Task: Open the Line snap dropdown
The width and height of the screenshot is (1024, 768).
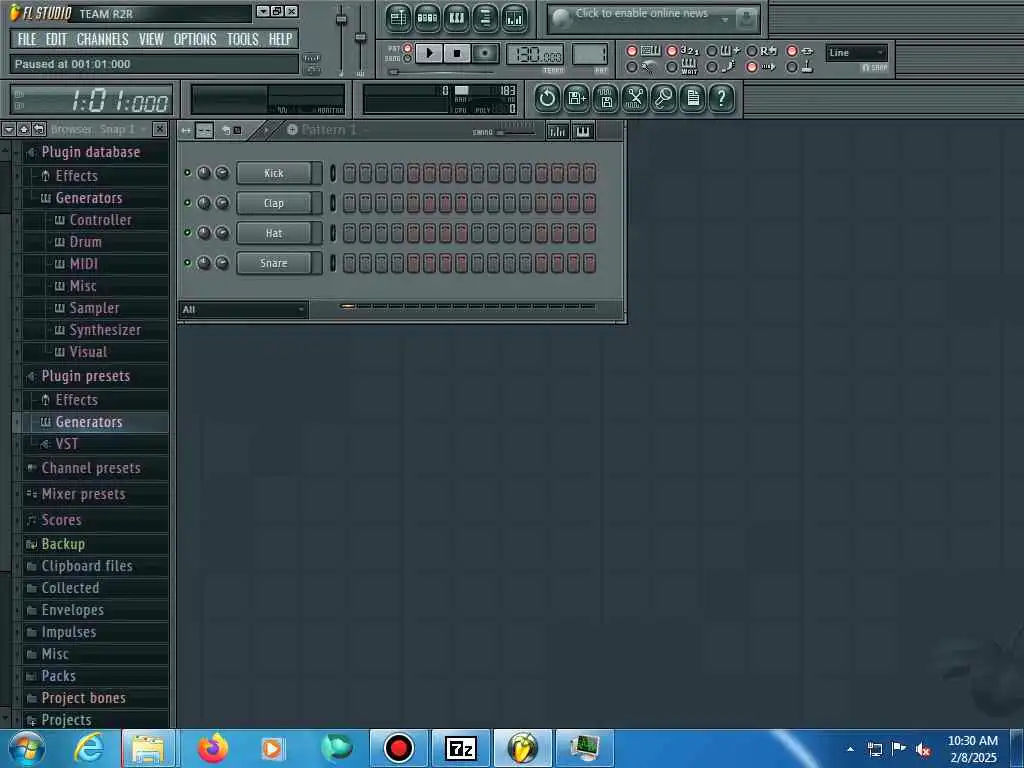Action: pos(856,53)
